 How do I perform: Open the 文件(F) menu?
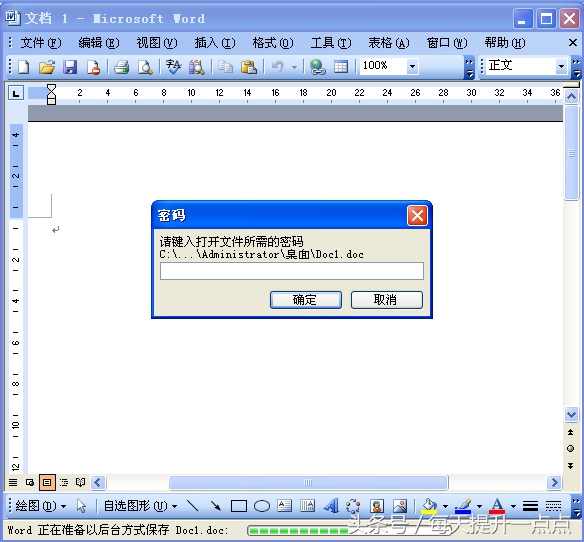tap(41, 43)
